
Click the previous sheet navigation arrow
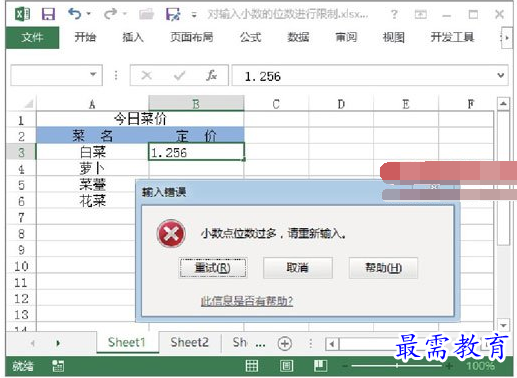coord(33,343)
